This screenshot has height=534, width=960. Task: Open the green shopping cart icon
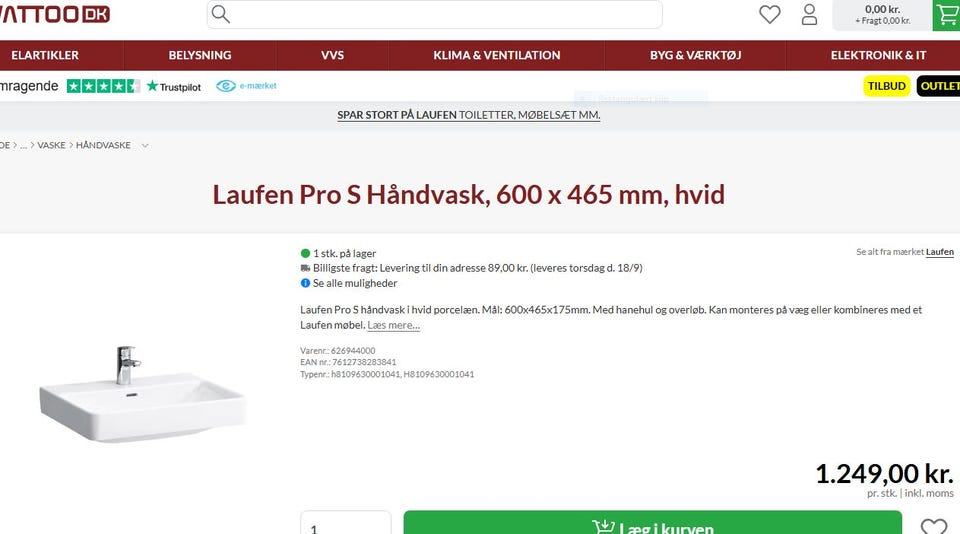coord(947,15)
